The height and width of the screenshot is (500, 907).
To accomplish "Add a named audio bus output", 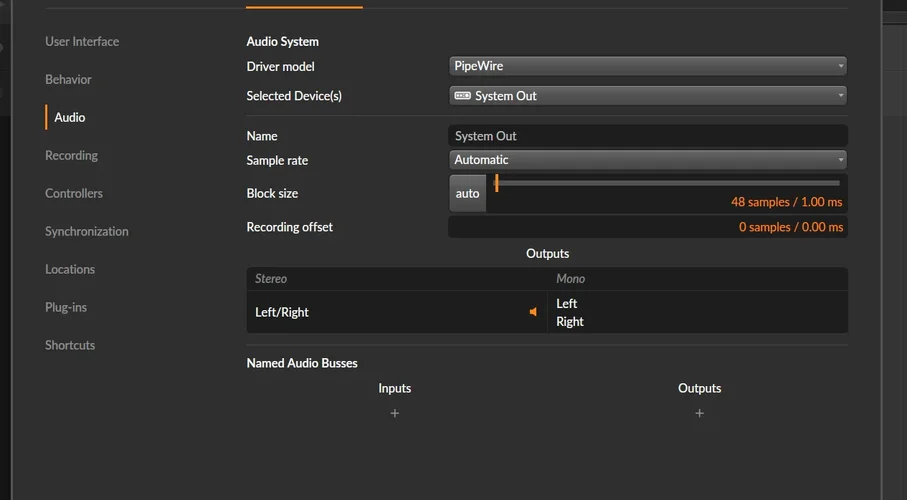I will coord(699,413).
